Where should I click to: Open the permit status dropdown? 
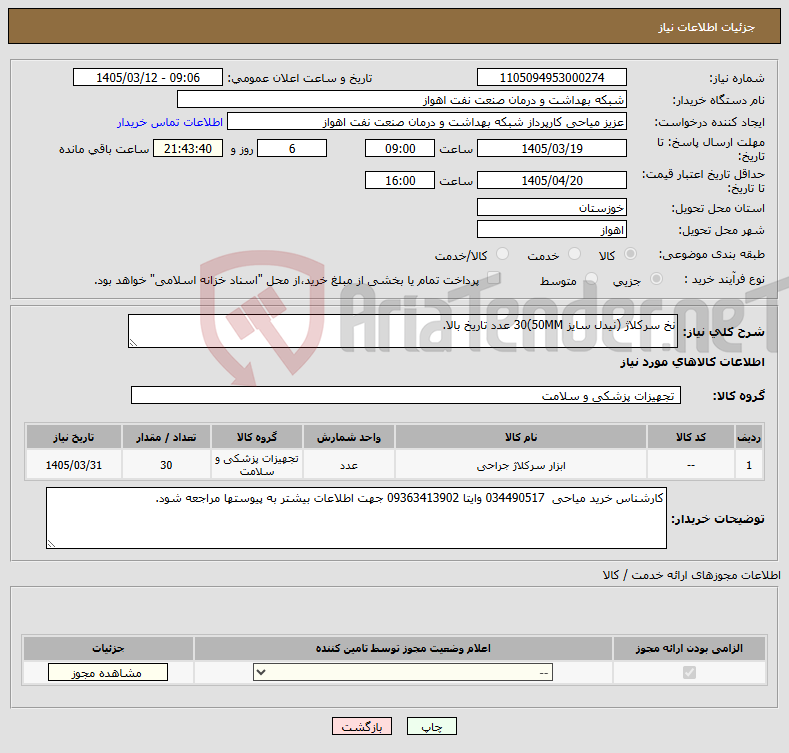pos(403,672)
